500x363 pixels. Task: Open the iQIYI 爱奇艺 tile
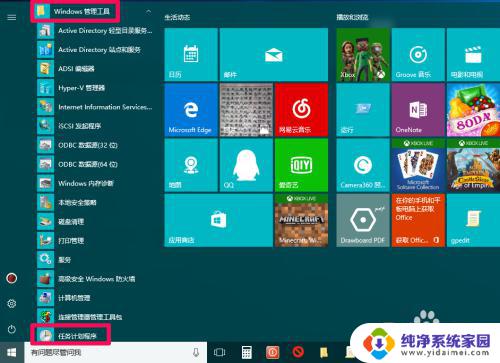click(x=302, y=165)
